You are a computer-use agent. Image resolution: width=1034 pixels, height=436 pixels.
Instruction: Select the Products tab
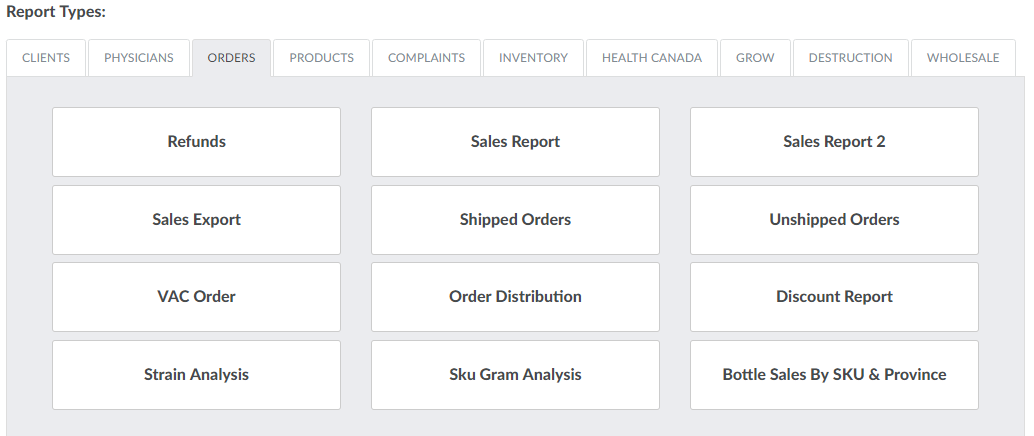click(x=321, y=58)
